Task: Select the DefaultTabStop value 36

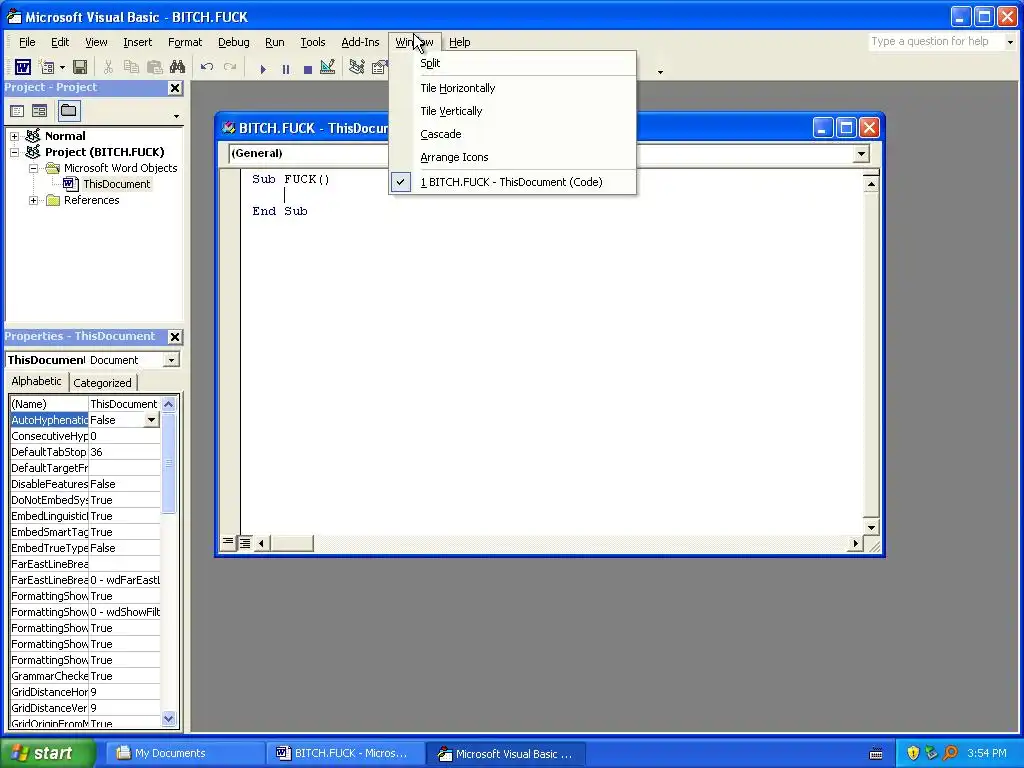Action: (x=124, y=452)
